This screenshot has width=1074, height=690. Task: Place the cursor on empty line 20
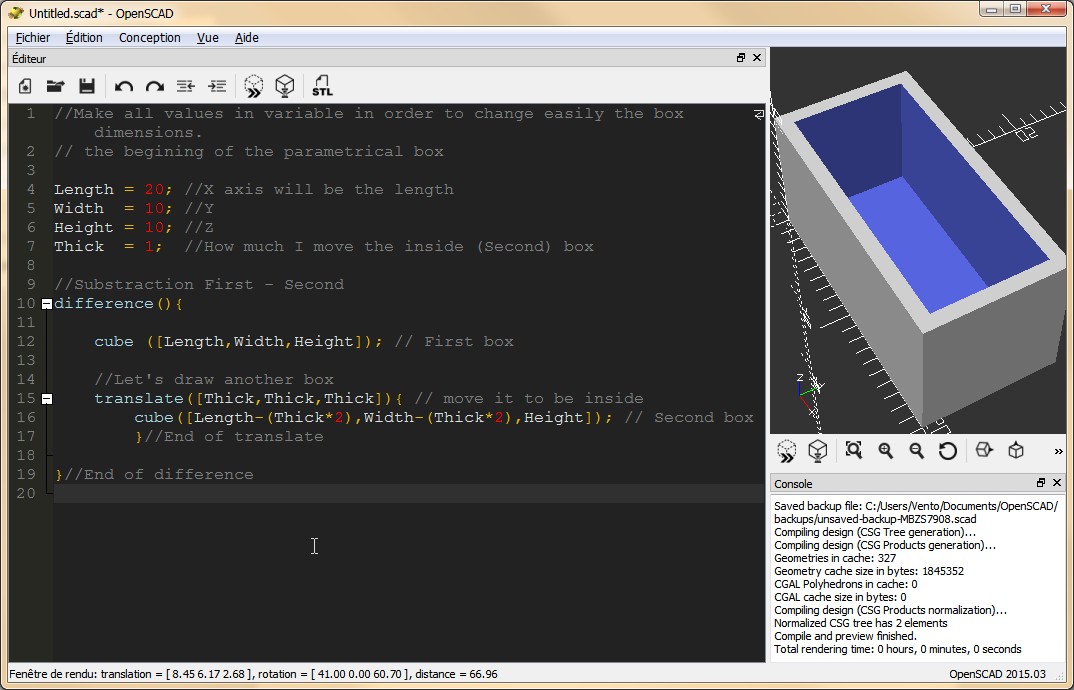pos(408,493)
